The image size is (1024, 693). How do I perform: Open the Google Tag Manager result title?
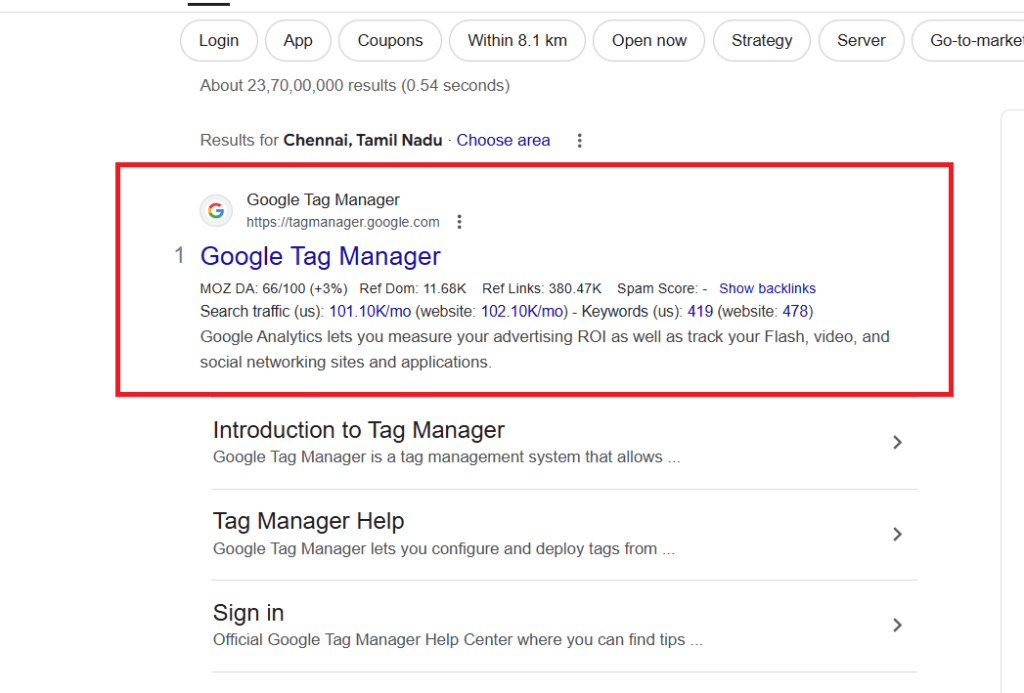pyautogui.click(x=320, y=256)
